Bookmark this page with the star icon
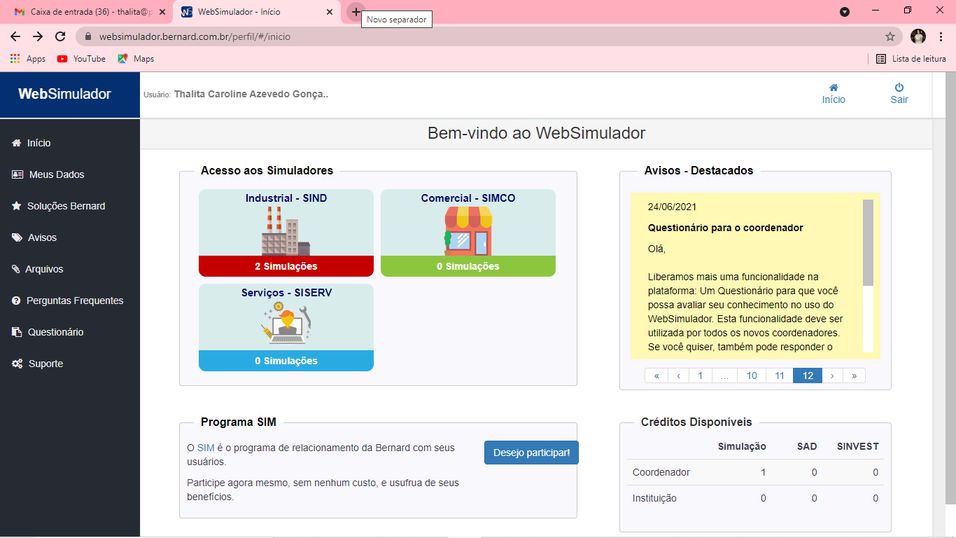Viewport: 956px width, 538px height. pyautogui.click(x=890, y=36)
